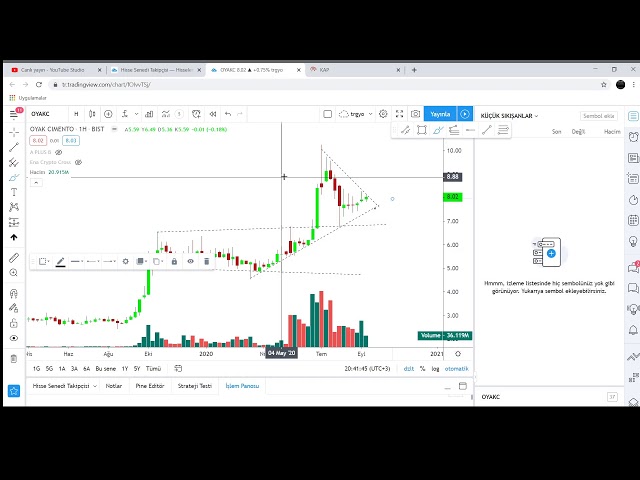640x480 pixels.
Task: Toggle percent scale
Action: (x=422, y=369)
